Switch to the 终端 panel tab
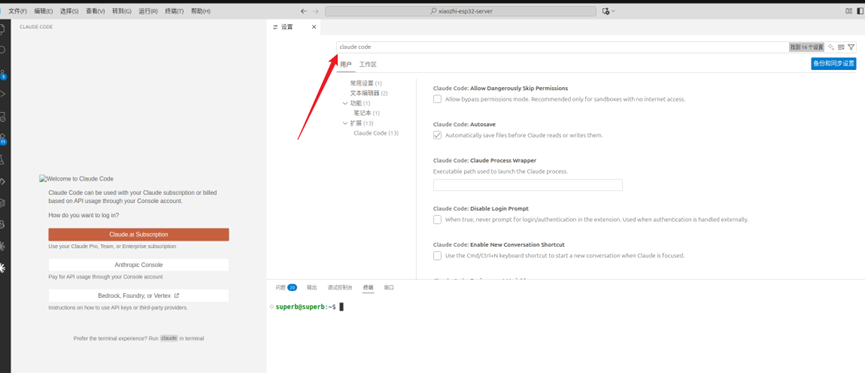Screen dimensions: 865x373 click(368, 287)
